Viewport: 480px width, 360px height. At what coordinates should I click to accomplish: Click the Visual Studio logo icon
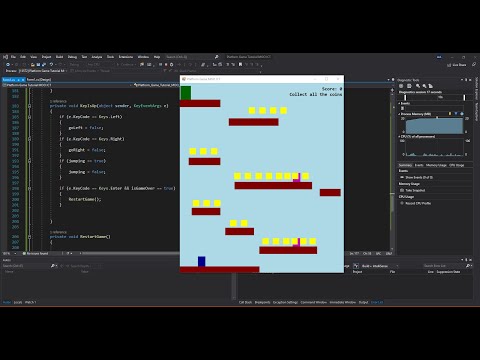5,57
